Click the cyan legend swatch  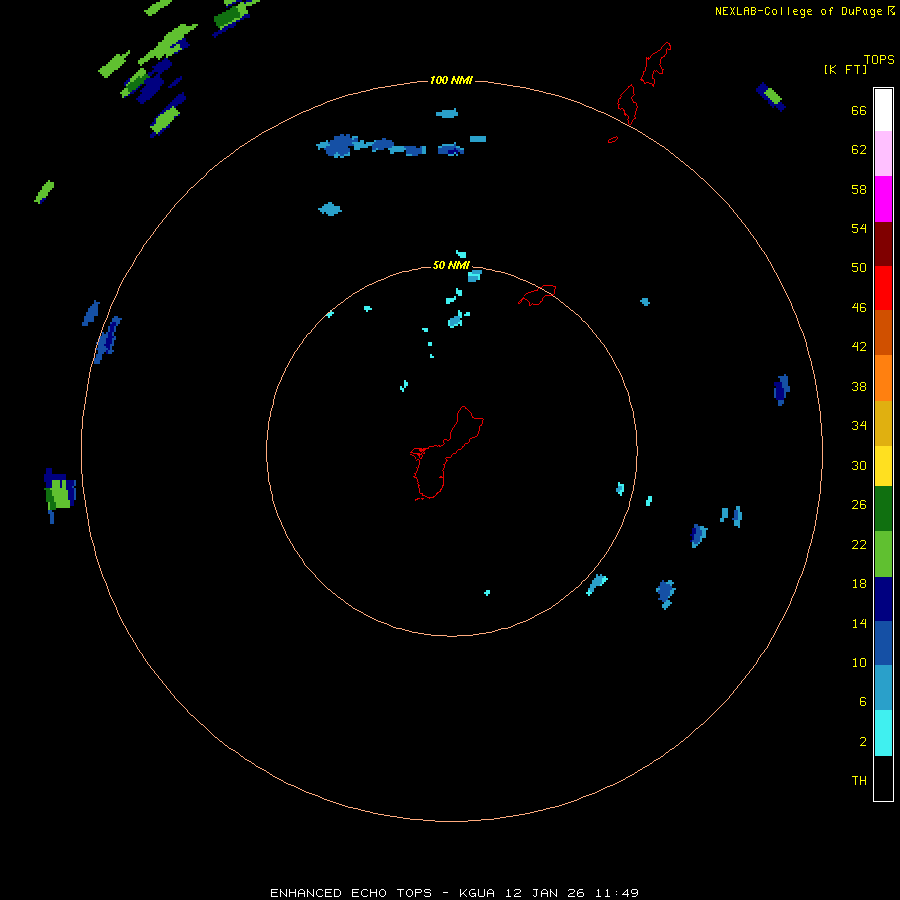tap(883, 733)
